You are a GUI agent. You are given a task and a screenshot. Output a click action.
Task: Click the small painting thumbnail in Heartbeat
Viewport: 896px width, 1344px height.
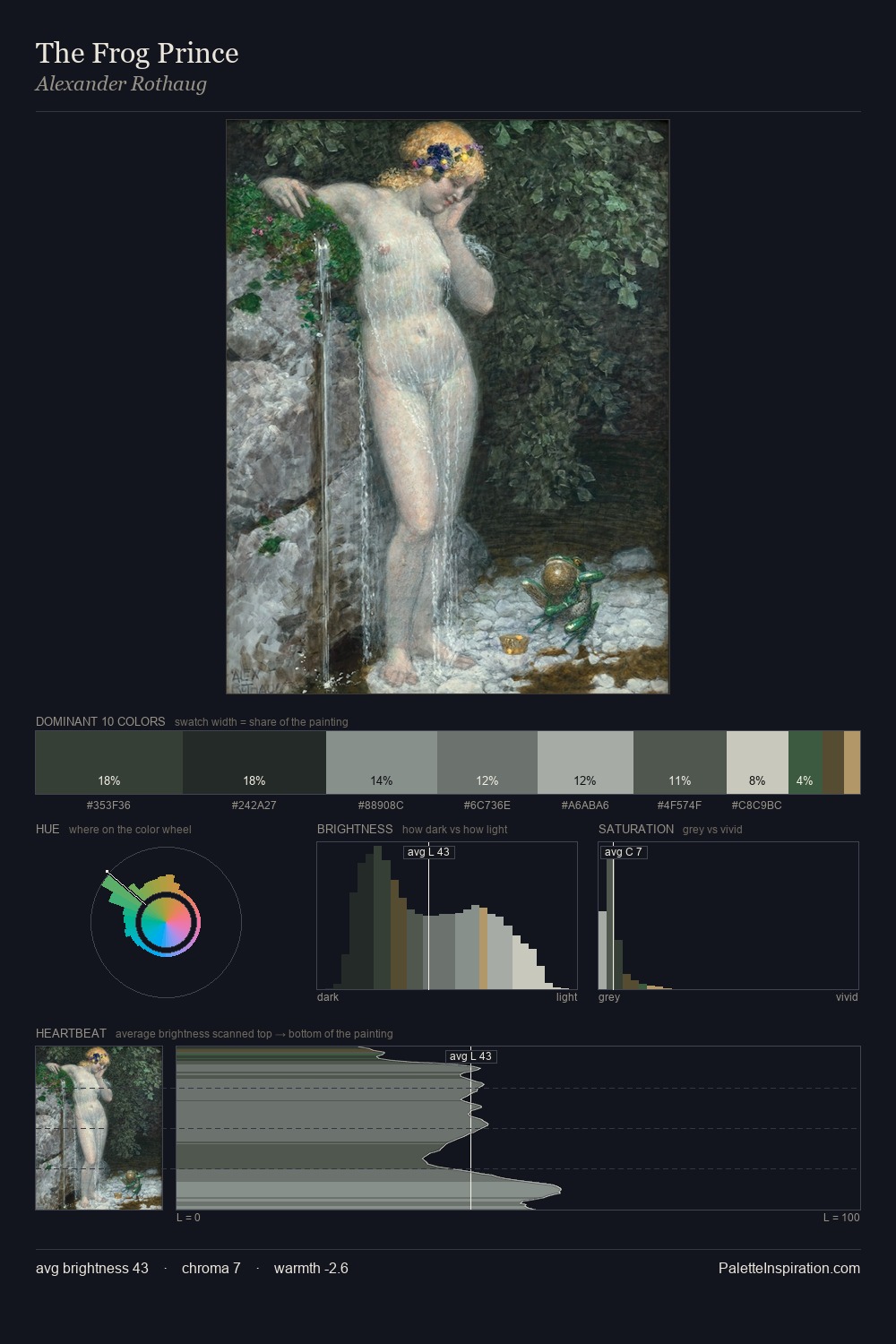point(99,1128)
